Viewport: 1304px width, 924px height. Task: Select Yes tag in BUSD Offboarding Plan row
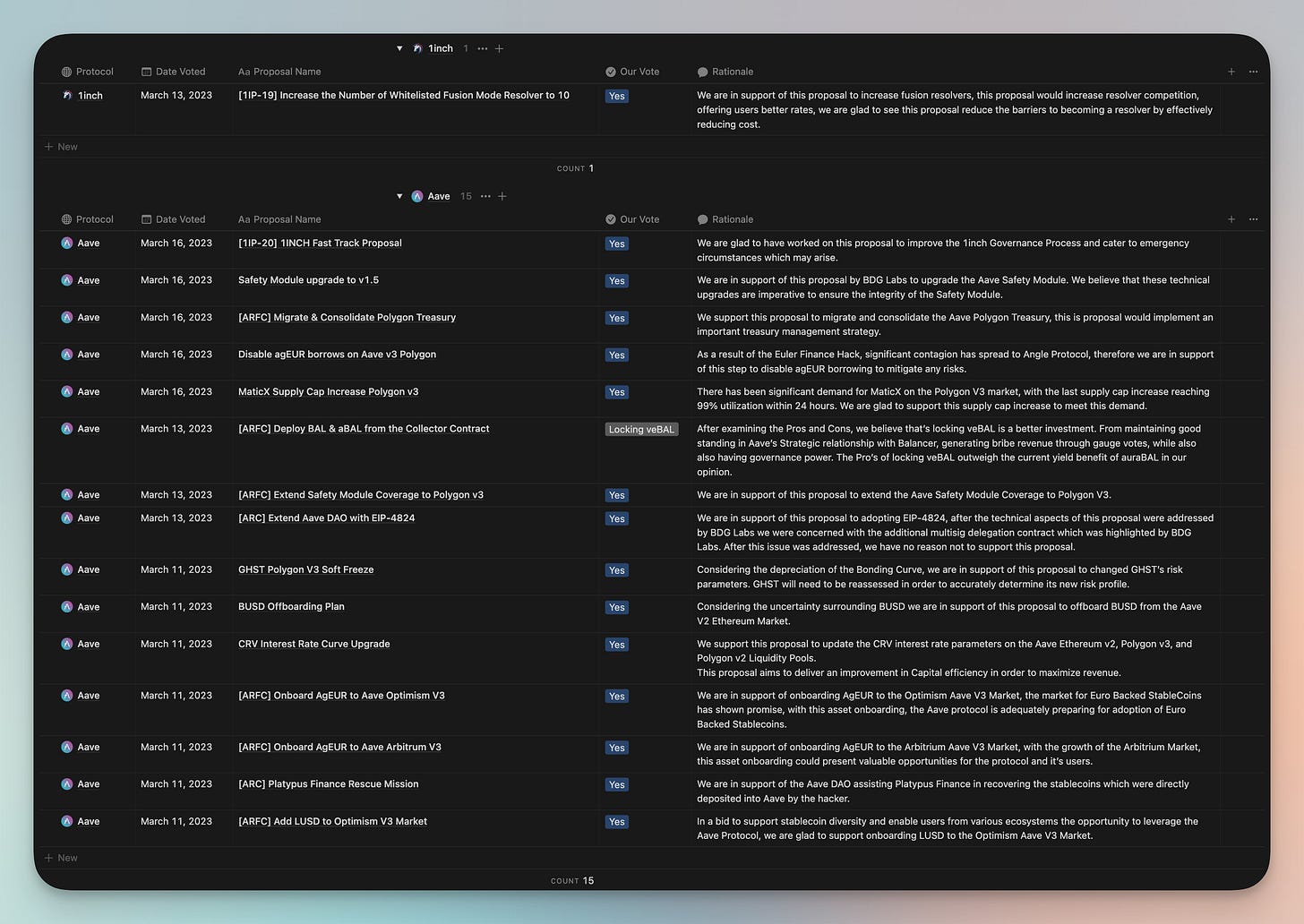point(616,607)
